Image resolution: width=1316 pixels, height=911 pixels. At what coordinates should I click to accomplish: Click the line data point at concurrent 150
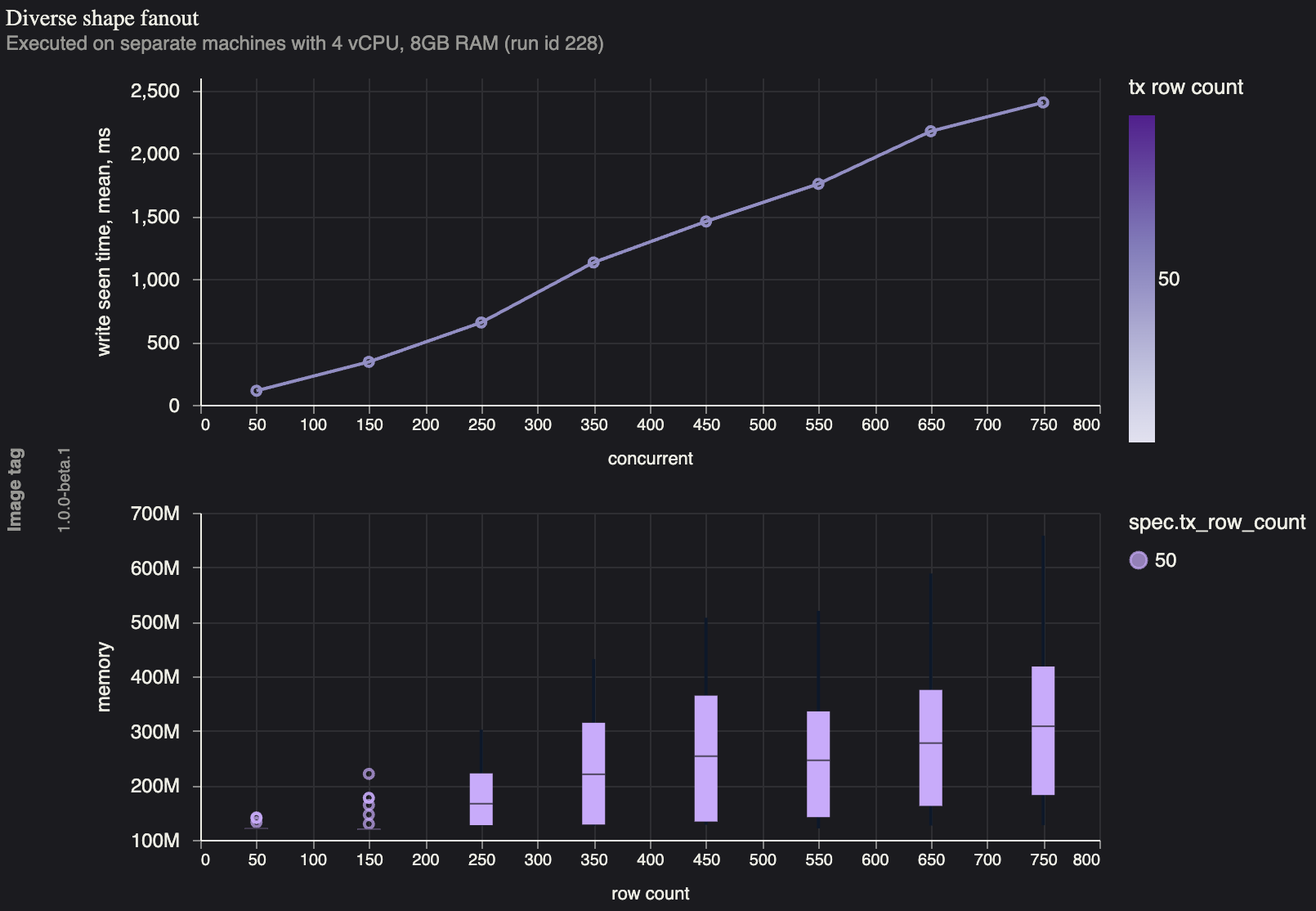(369, 361)
